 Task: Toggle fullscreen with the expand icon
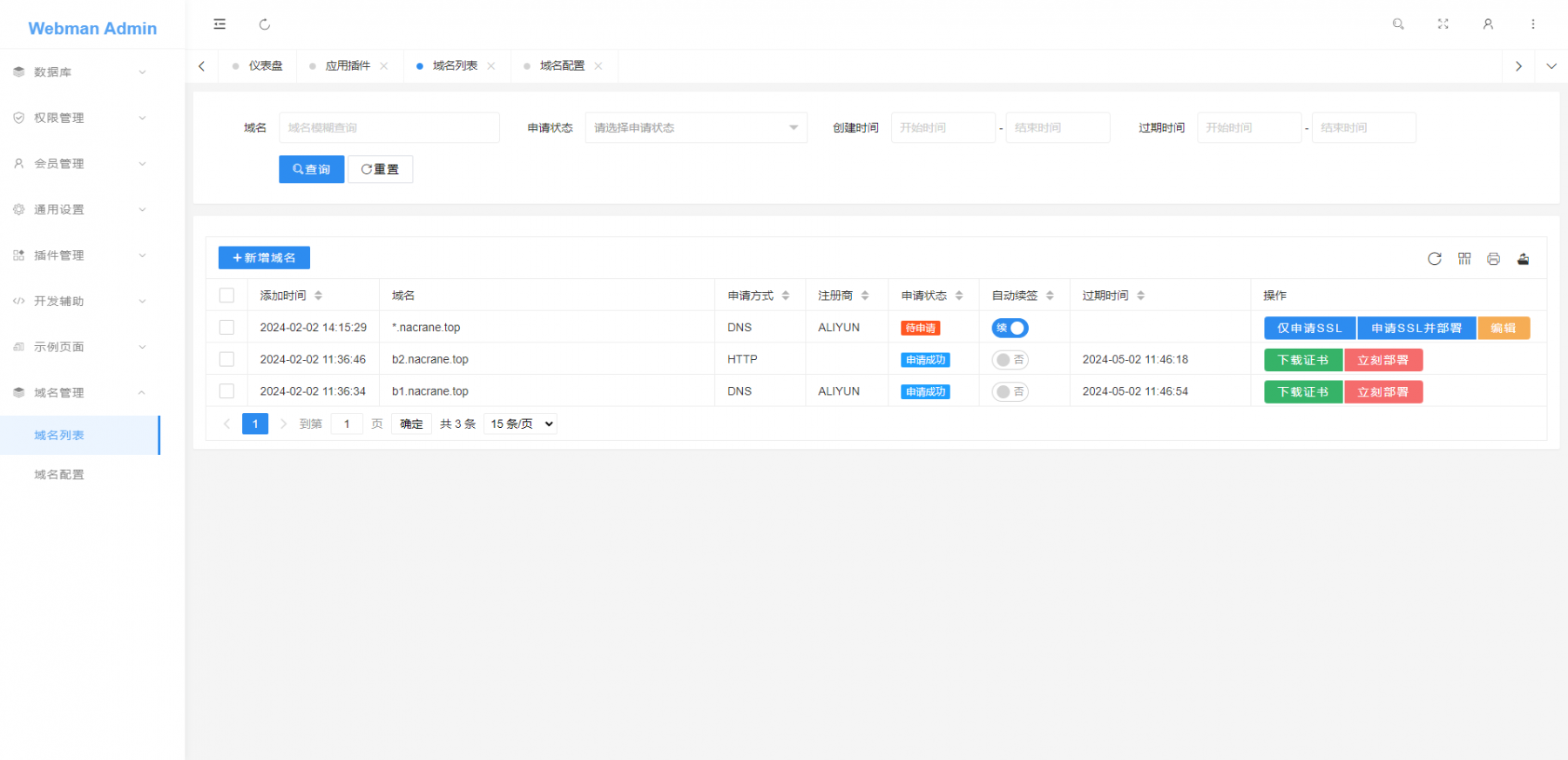[1443, 24]
